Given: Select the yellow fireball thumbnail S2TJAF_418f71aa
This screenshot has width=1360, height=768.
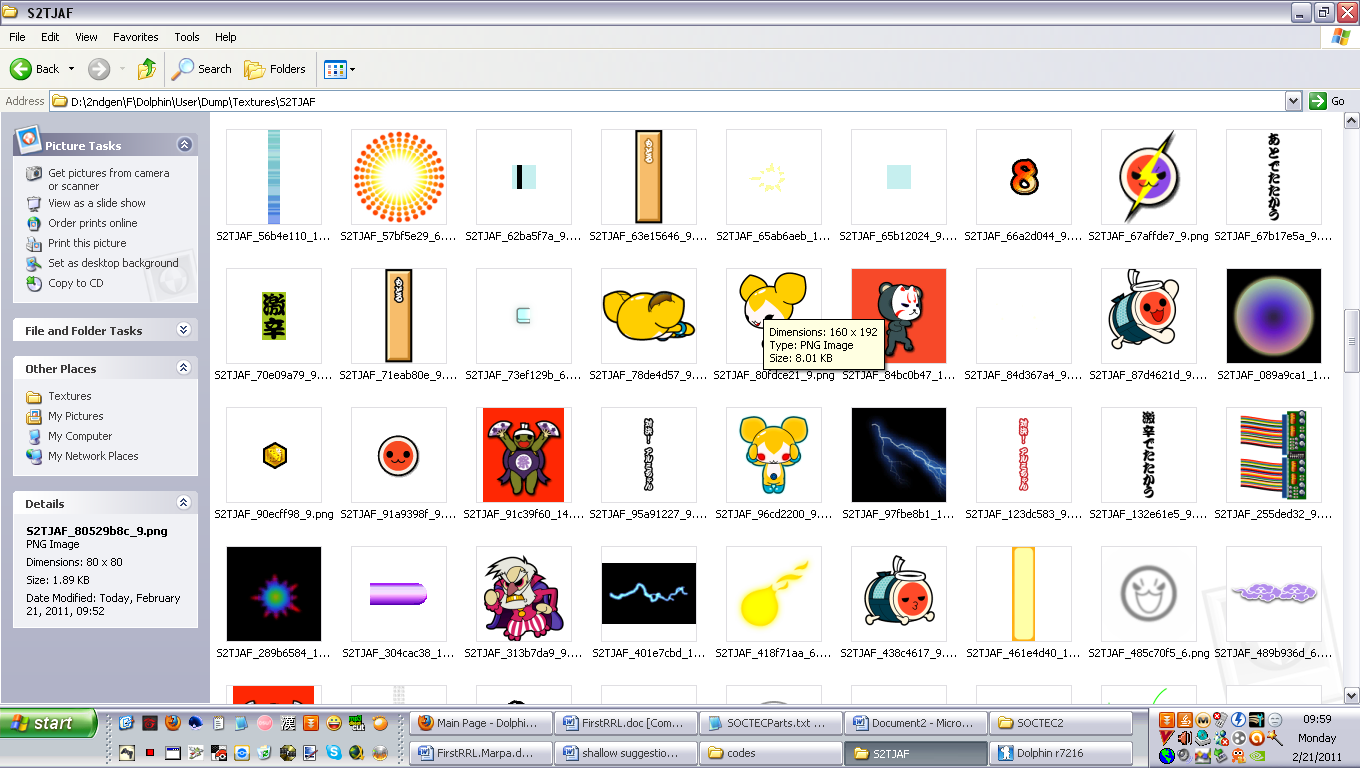Looking at the screenshot, I should (774, 593).
